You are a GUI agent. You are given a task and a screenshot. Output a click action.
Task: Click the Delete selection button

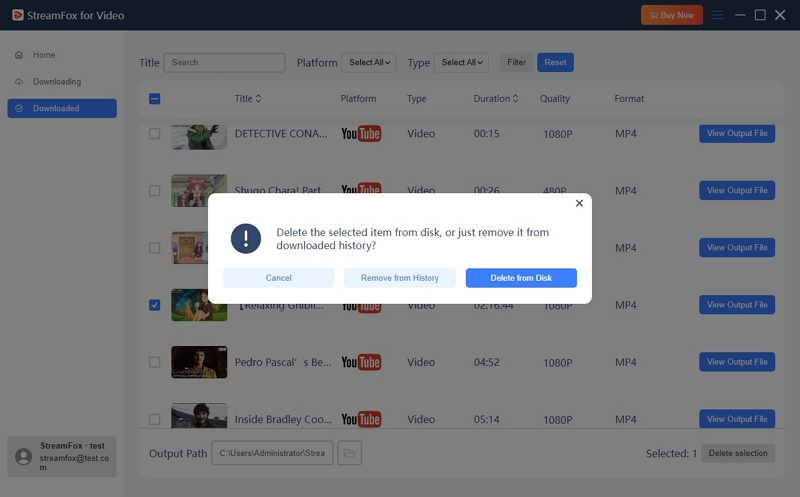pyautogui.click(x=738, y=453)
